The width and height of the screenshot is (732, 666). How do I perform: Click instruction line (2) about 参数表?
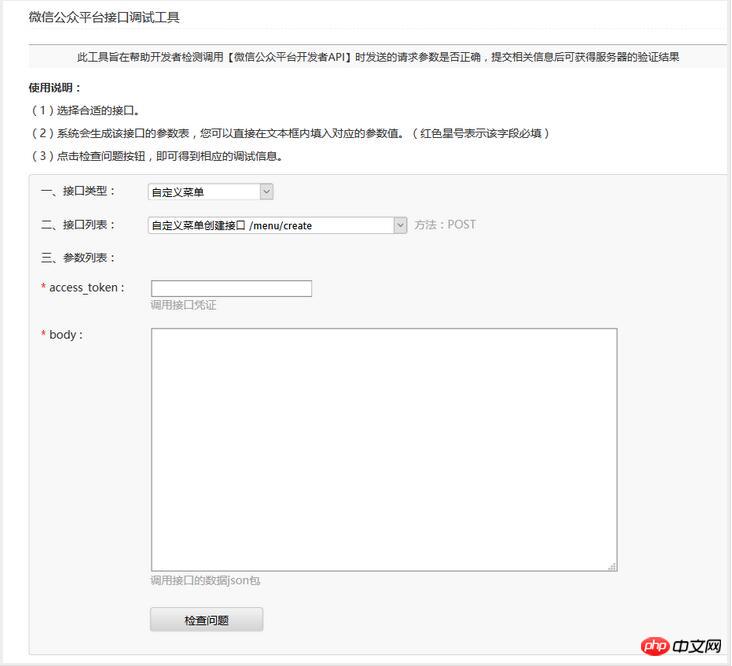coord(290,133)
